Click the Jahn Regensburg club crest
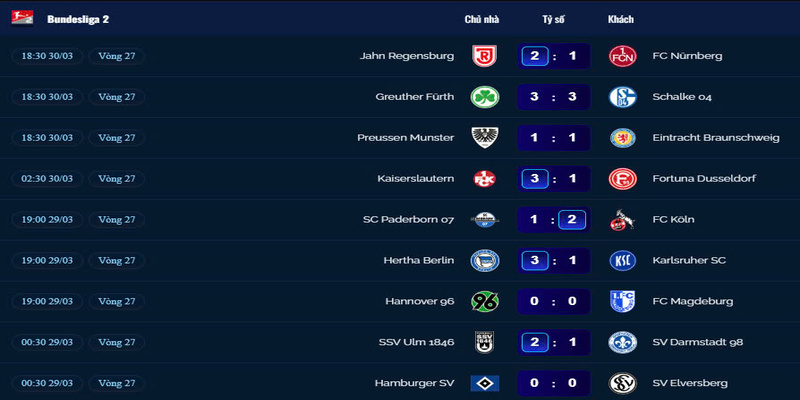Image resolution: width=800 pixels, height=400 pixels. pos(484,56)
